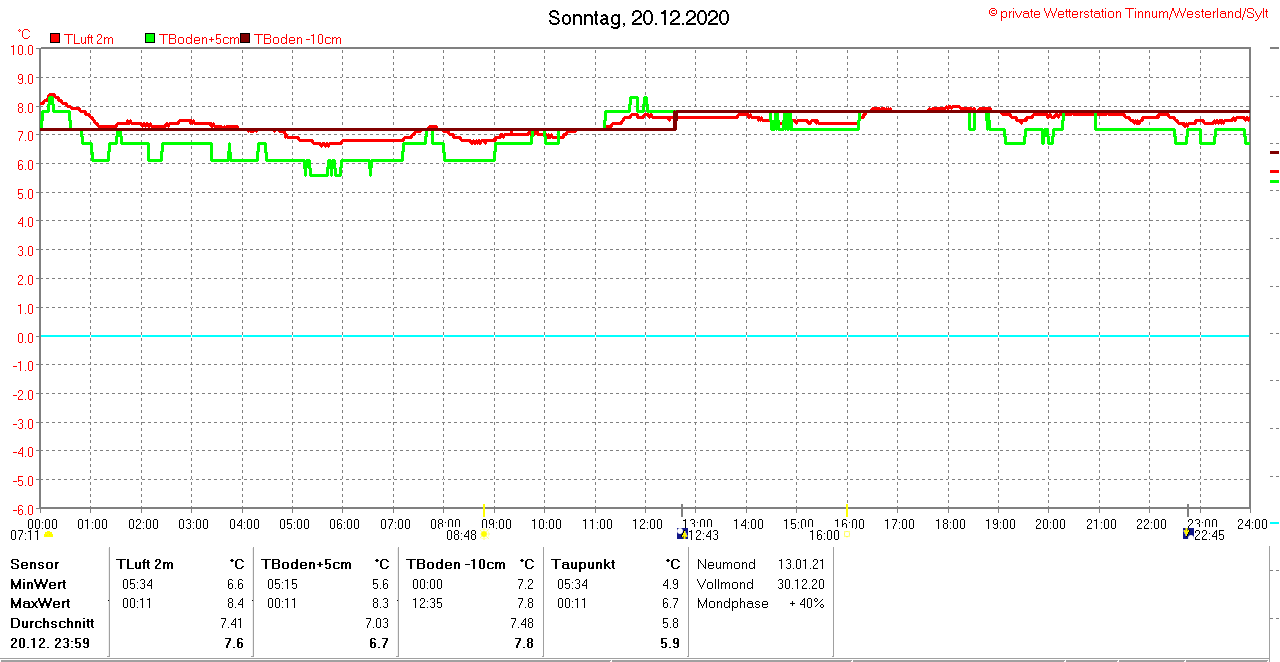1280x662 pixels.
Task: Click the red TLuft 2m legend swatch
Action: (56, 39)
